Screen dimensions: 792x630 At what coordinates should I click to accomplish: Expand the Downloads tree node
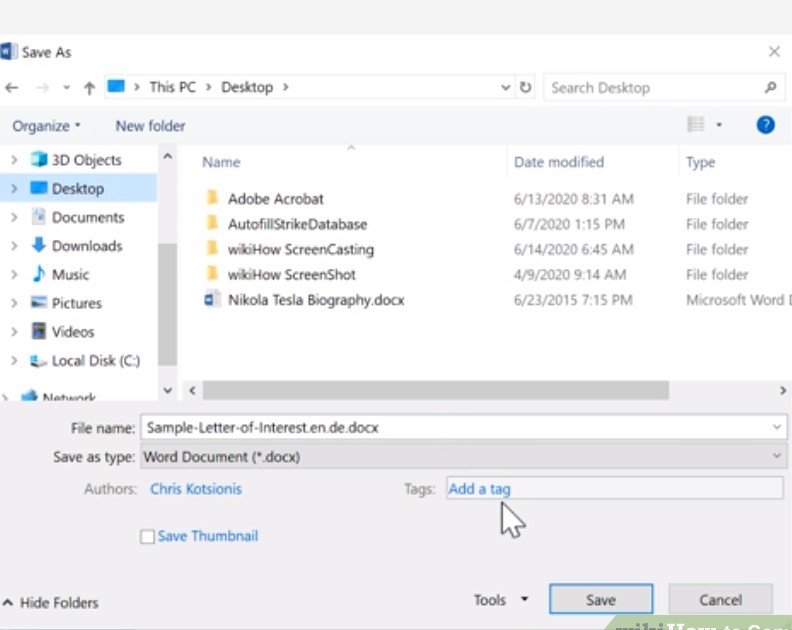pos(14,246)
